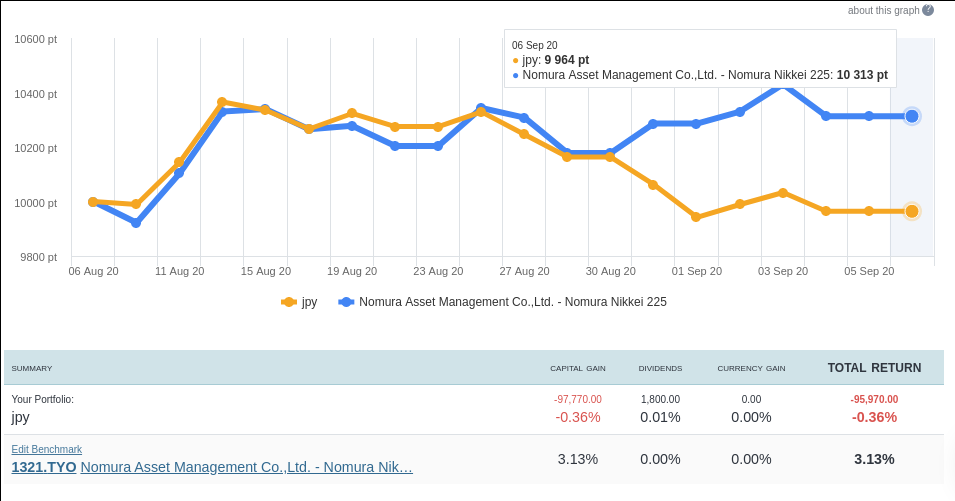Screen dimensions: 955x501
Task: Open the 1321.TYO ticker link
Action: point(44,467)
